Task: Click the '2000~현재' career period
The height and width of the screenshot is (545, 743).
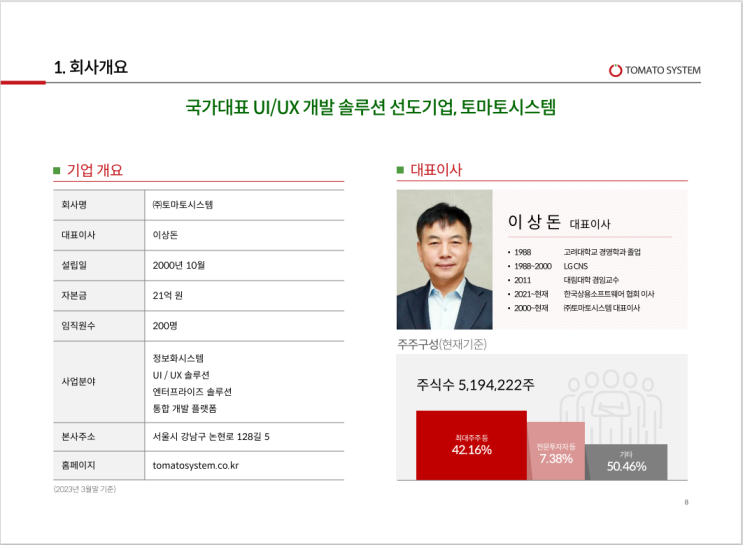Action: point(531,308)
